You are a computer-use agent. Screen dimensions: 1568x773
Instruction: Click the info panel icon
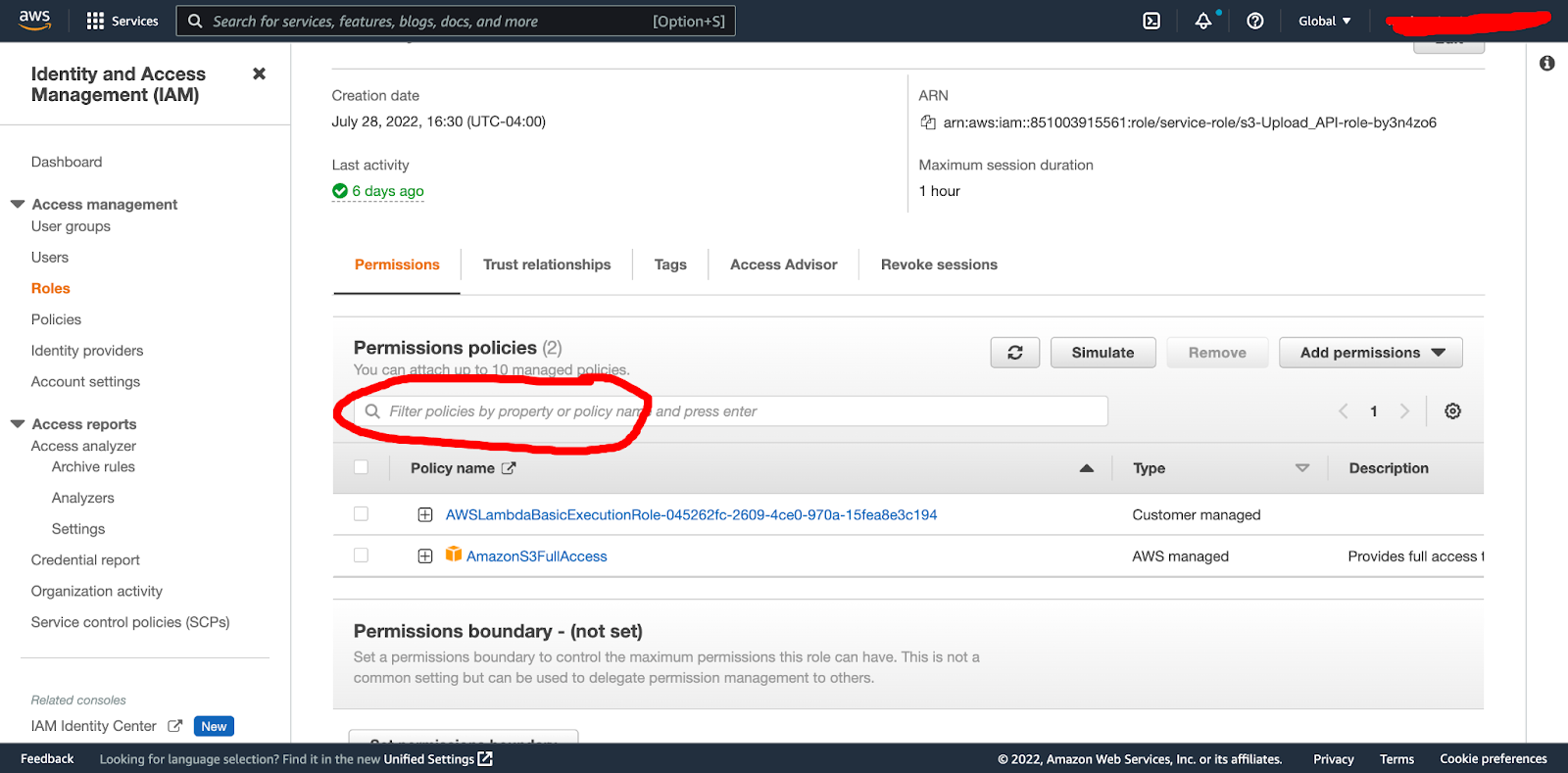(1547, 64)
